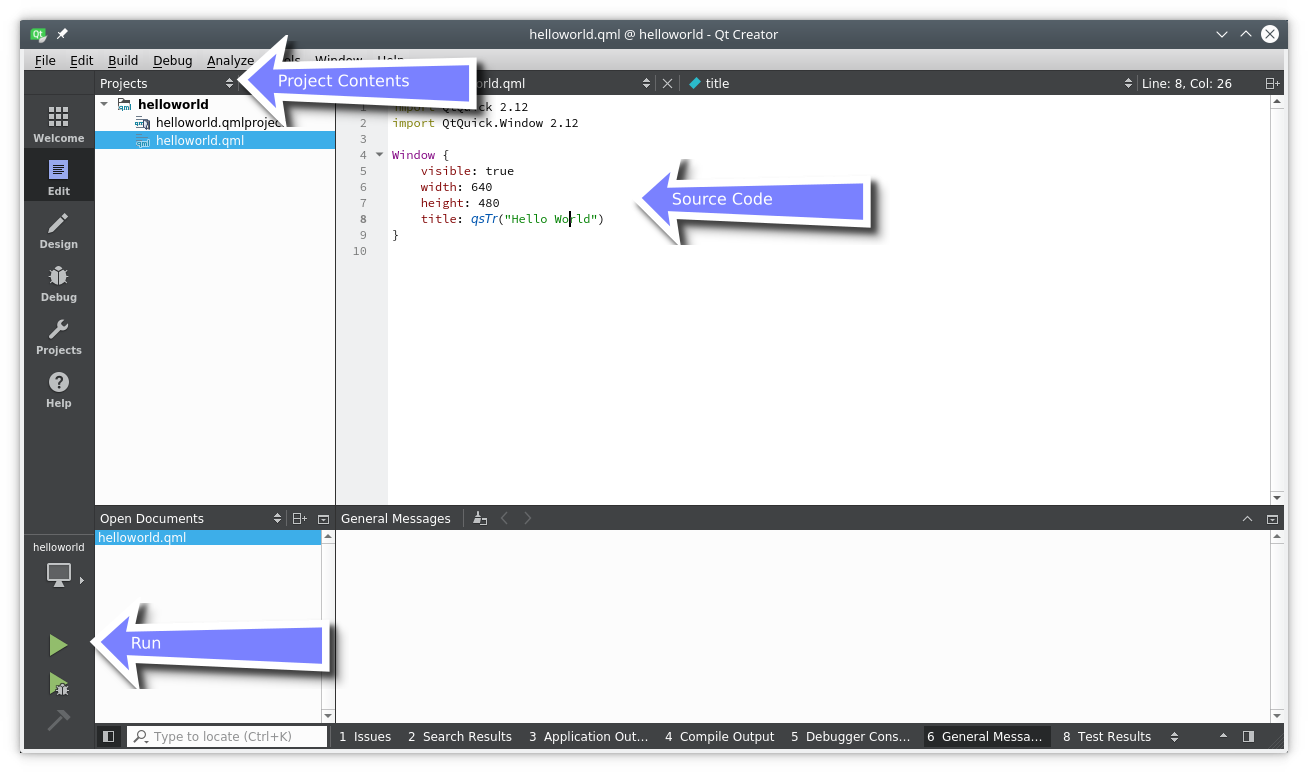Open the helloworld kit selector
This screenshot has width=1308, height=773.
click(x=59, y=574)
